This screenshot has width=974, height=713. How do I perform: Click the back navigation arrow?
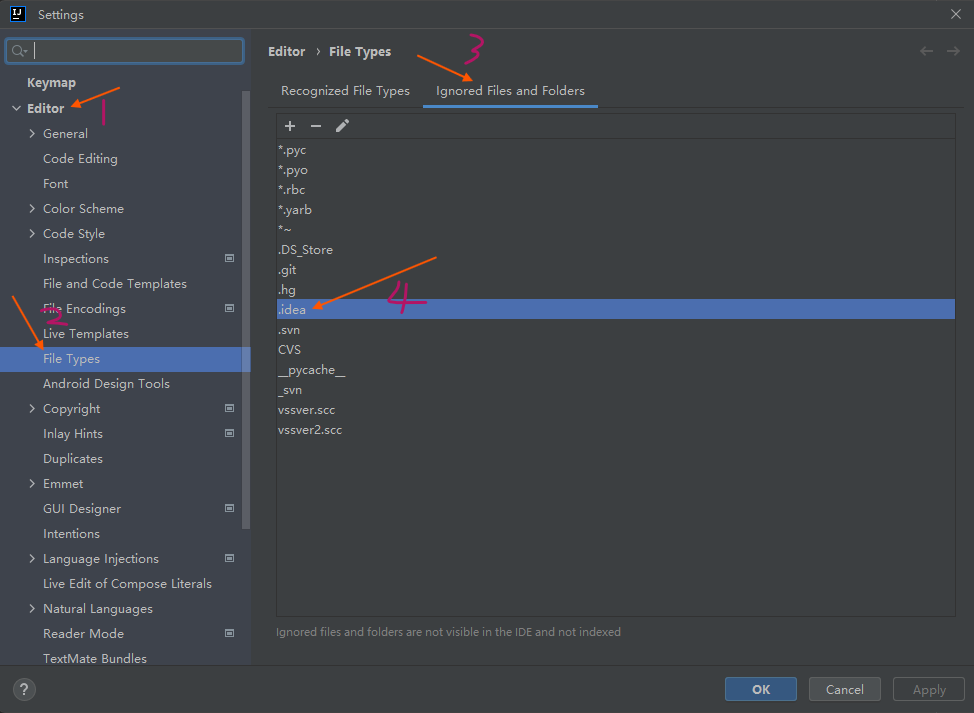click(x=926, y=51)
